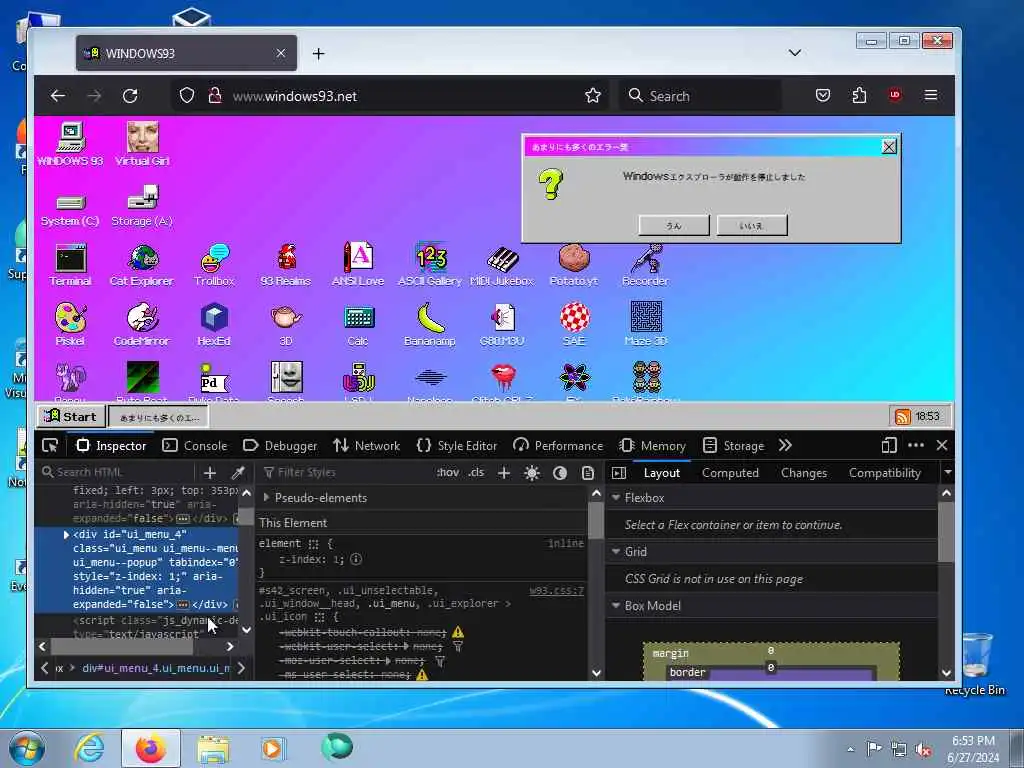Toggle dark color scheme simulation
Screen dimensions: 1024x768
click(560, 473)
